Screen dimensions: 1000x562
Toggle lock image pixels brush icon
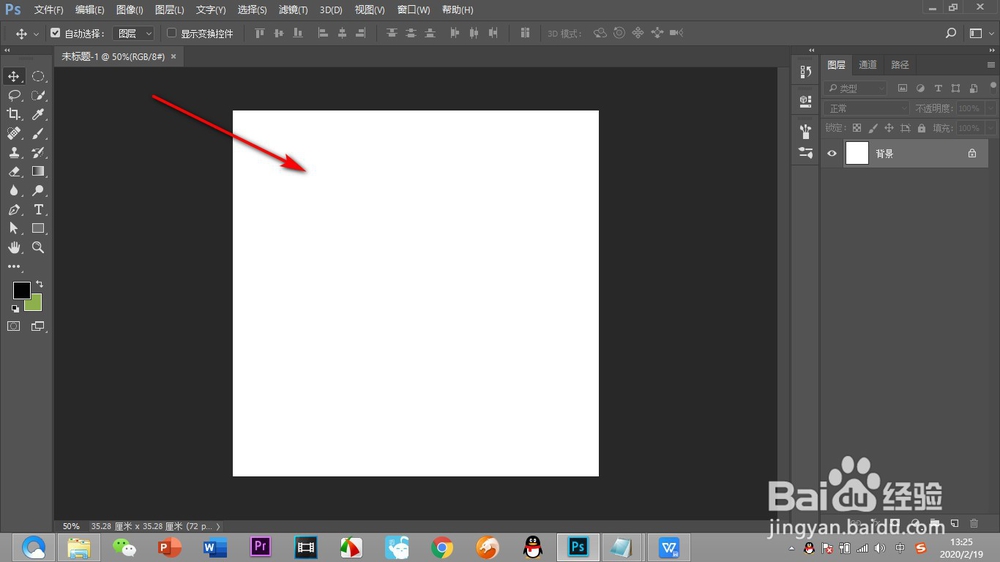pyautogui.click(x=872, y=128)
